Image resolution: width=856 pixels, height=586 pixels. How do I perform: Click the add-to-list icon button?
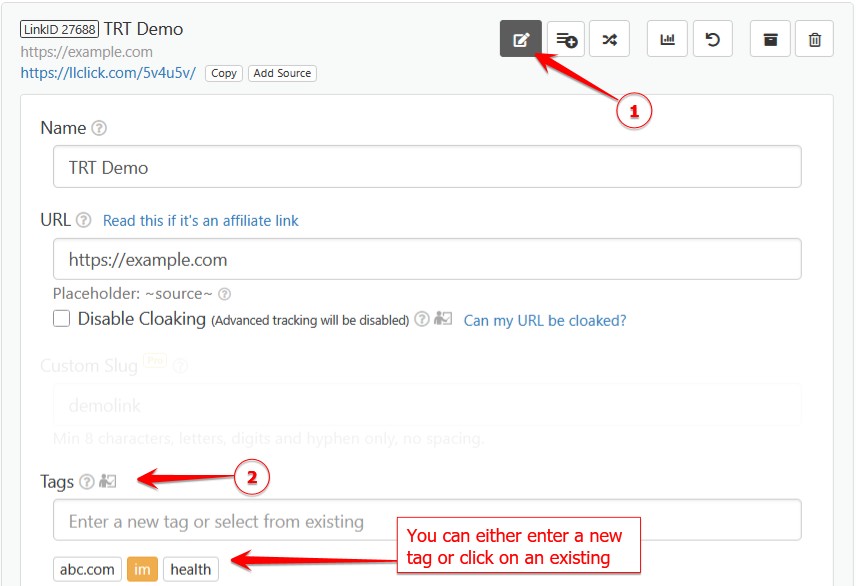(x=566, y=40)
